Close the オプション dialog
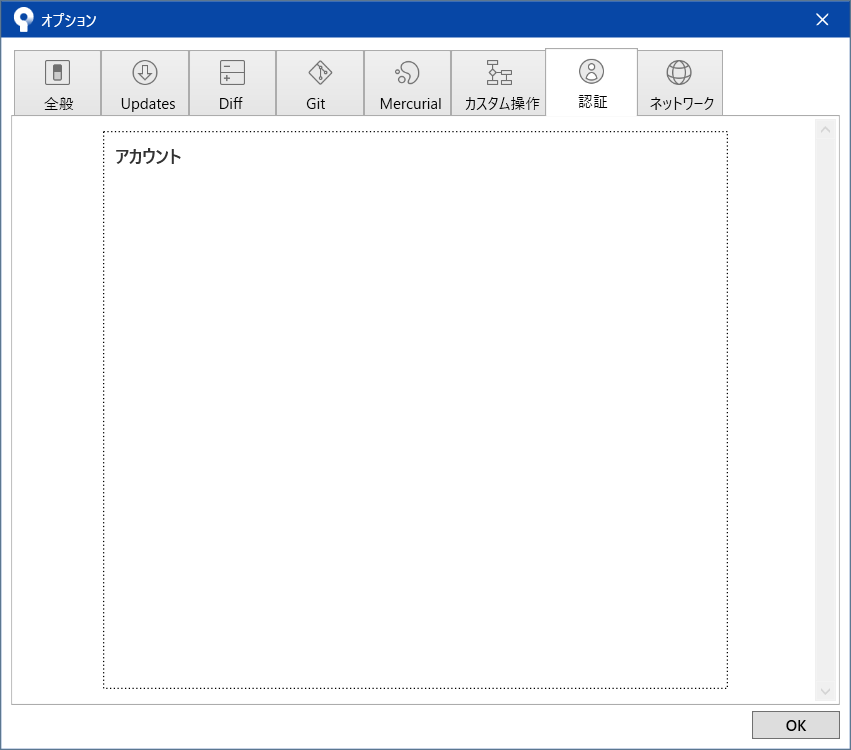This screenshot has width=851, height=750. (822, 20)
